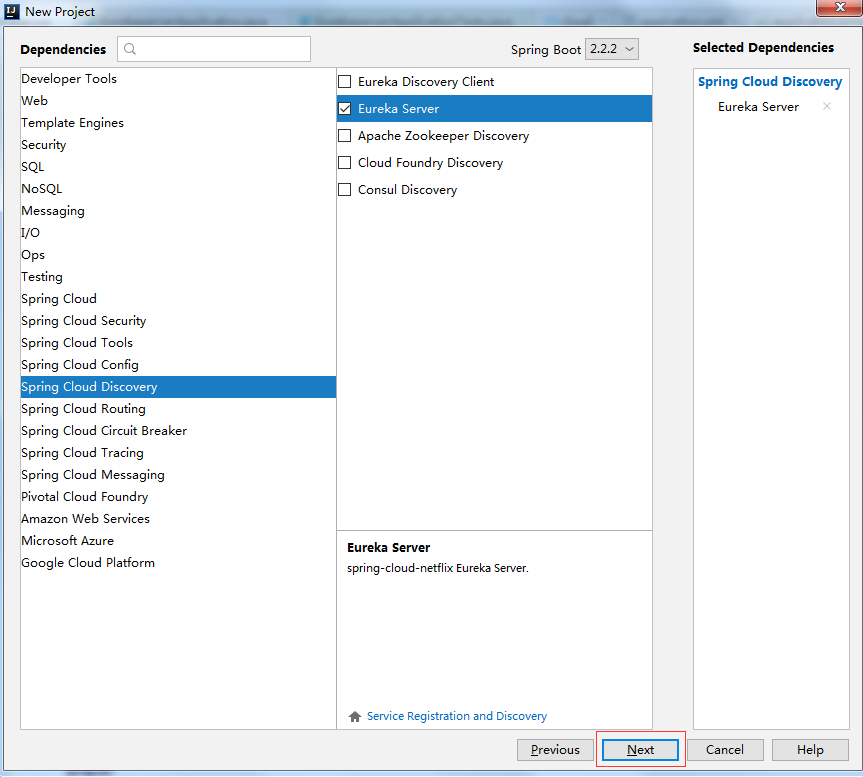The width and height of the screenshot is (863, 777).
Task: Select the Developer Tools category
Action: pyautogui.click(x=178, y=79)
